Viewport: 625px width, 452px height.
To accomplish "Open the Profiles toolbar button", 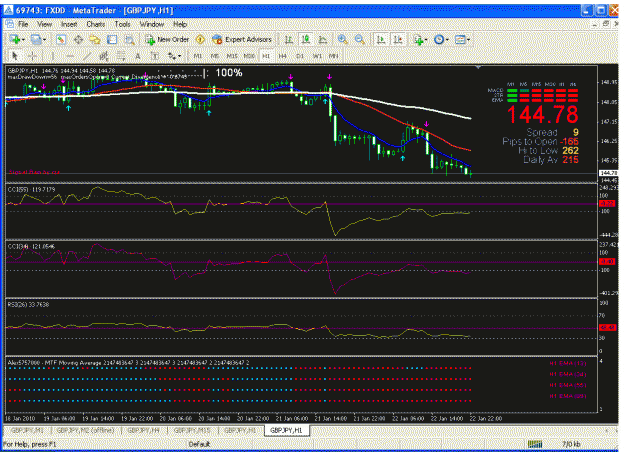I will click(36, 39).
